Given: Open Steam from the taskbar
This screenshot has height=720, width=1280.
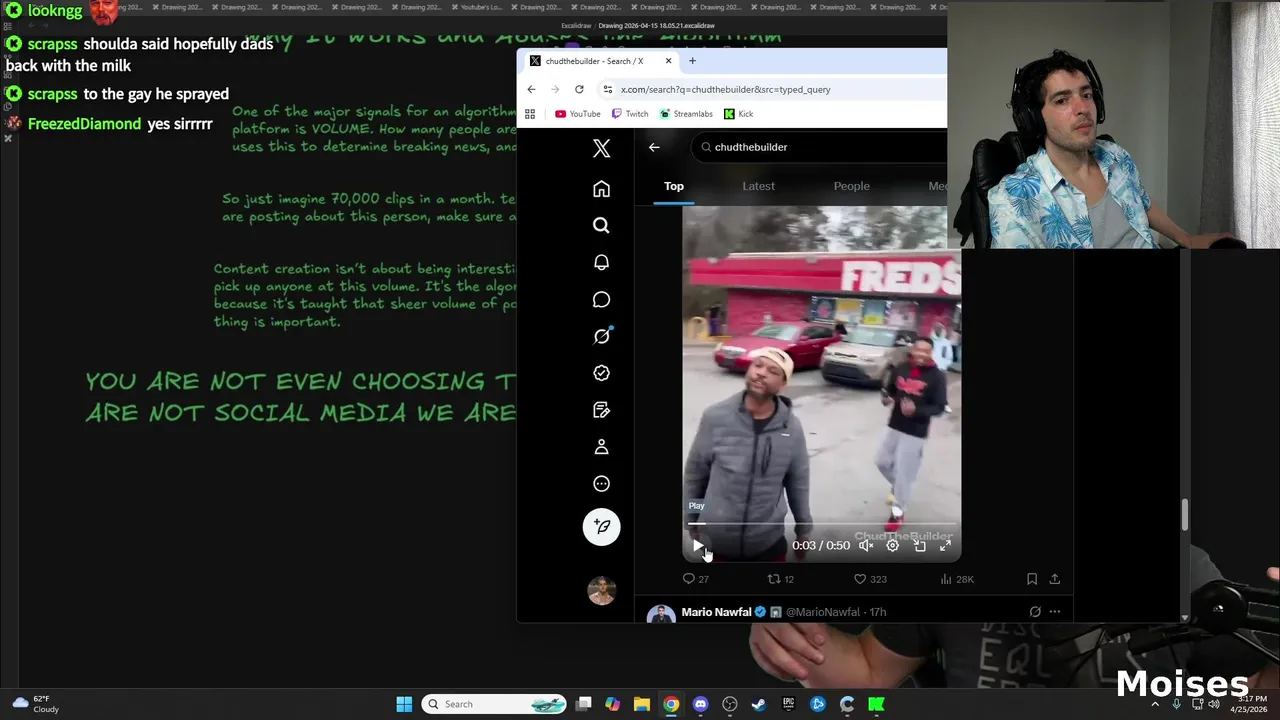Looking at the screenshot, I should tap(759, 704).
